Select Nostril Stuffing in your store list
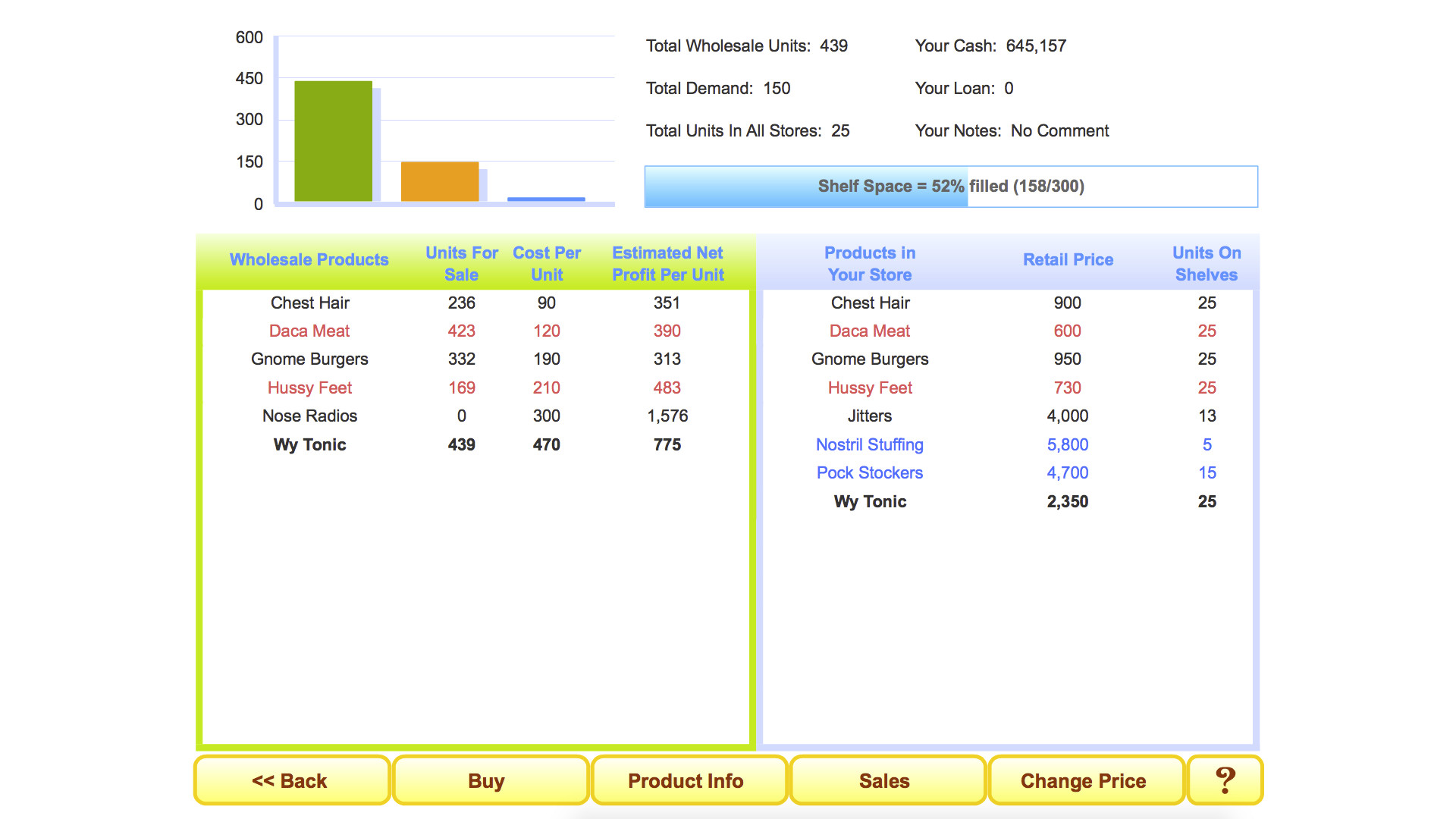This screenshot has width=1456, height=819. click(869, 444)
